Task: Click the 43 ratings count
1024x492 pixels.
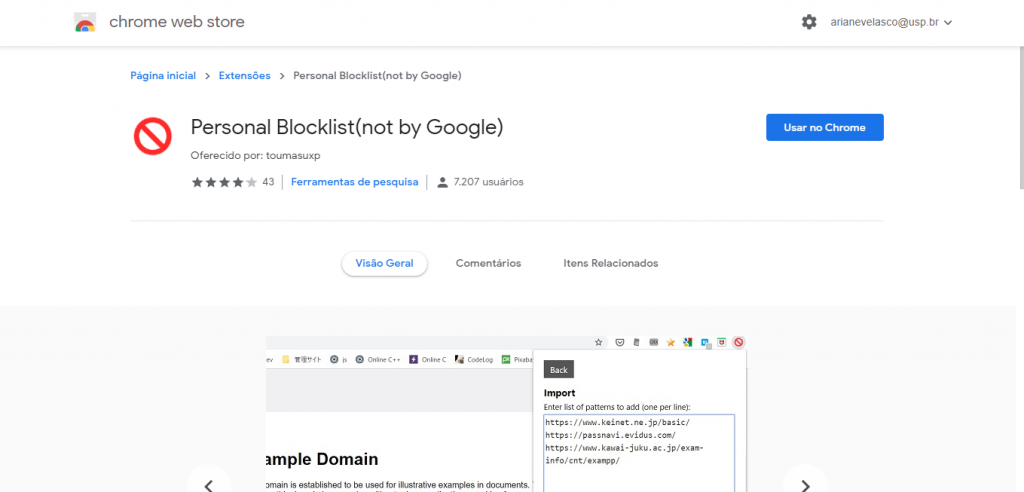Action: click(268, 182)
